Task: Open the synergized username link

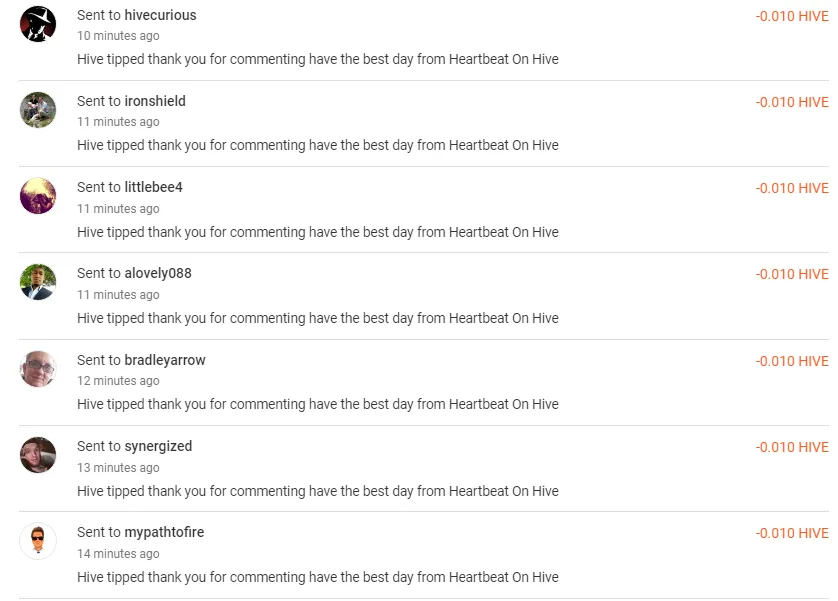Action: [158, 446]
